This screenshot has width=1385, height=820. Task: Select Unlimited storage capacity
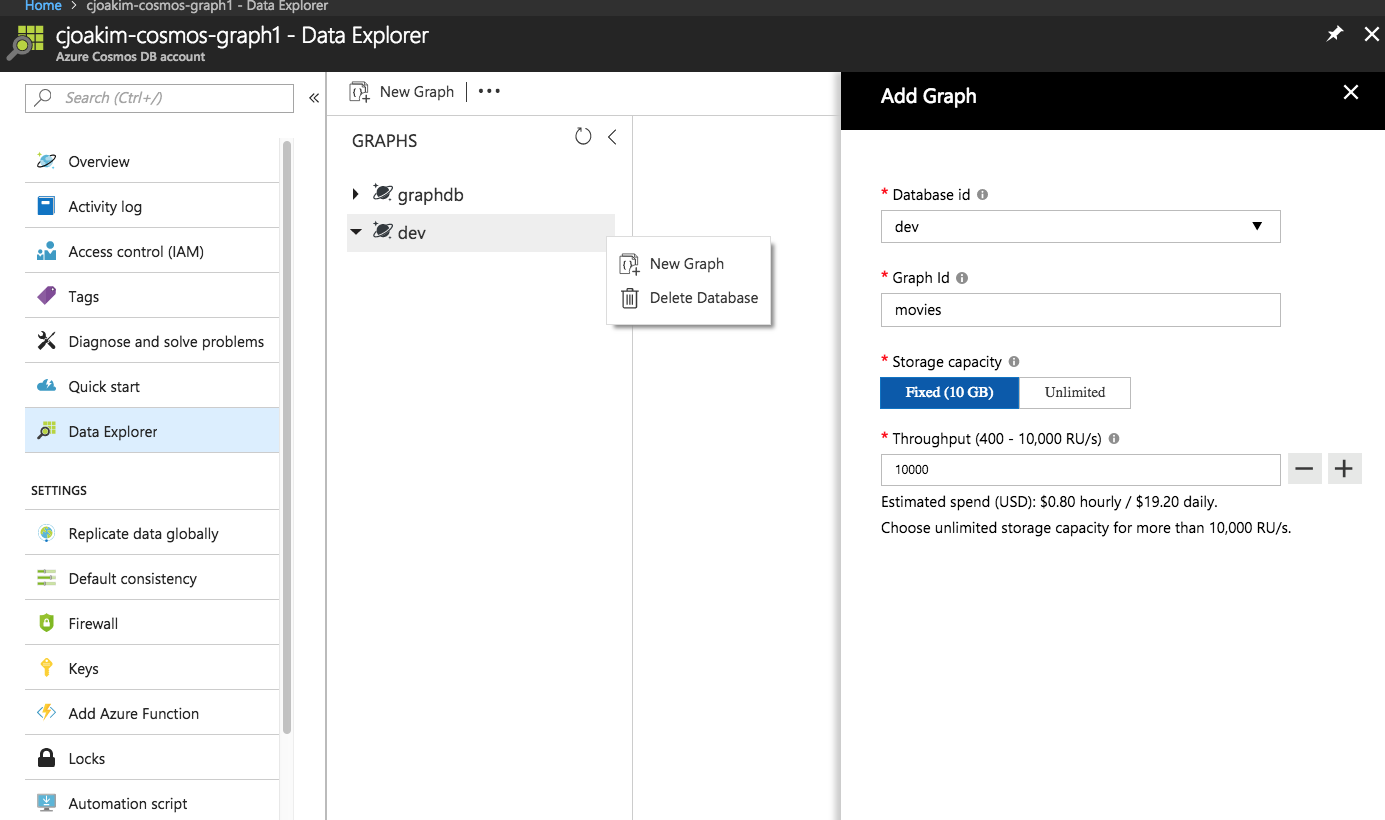tap(1075, 393)
